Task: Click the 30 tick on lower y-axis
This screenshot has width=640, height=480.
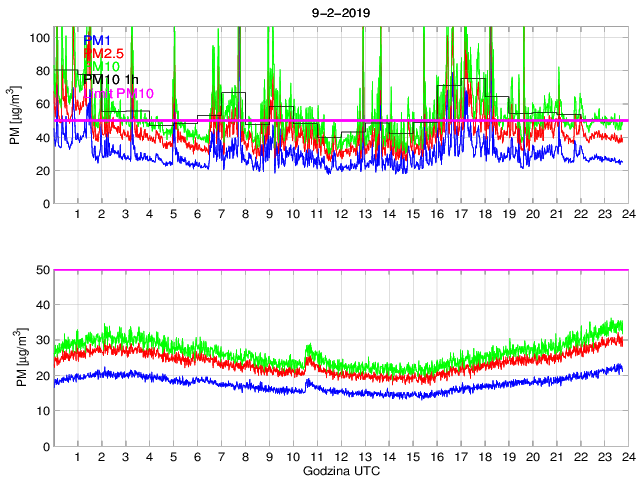Action: (x=43, y=341)
